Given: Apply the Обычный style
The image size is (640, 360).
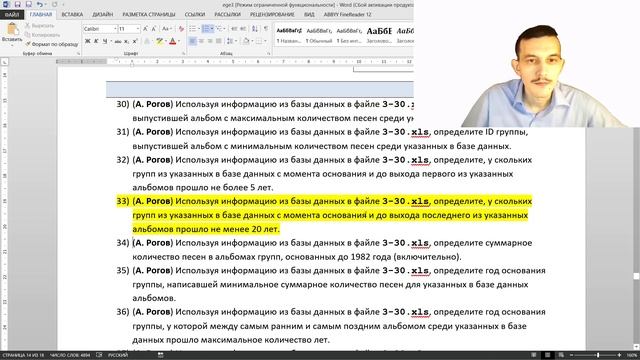Looking at the screenshot, I should coord(319,36).
